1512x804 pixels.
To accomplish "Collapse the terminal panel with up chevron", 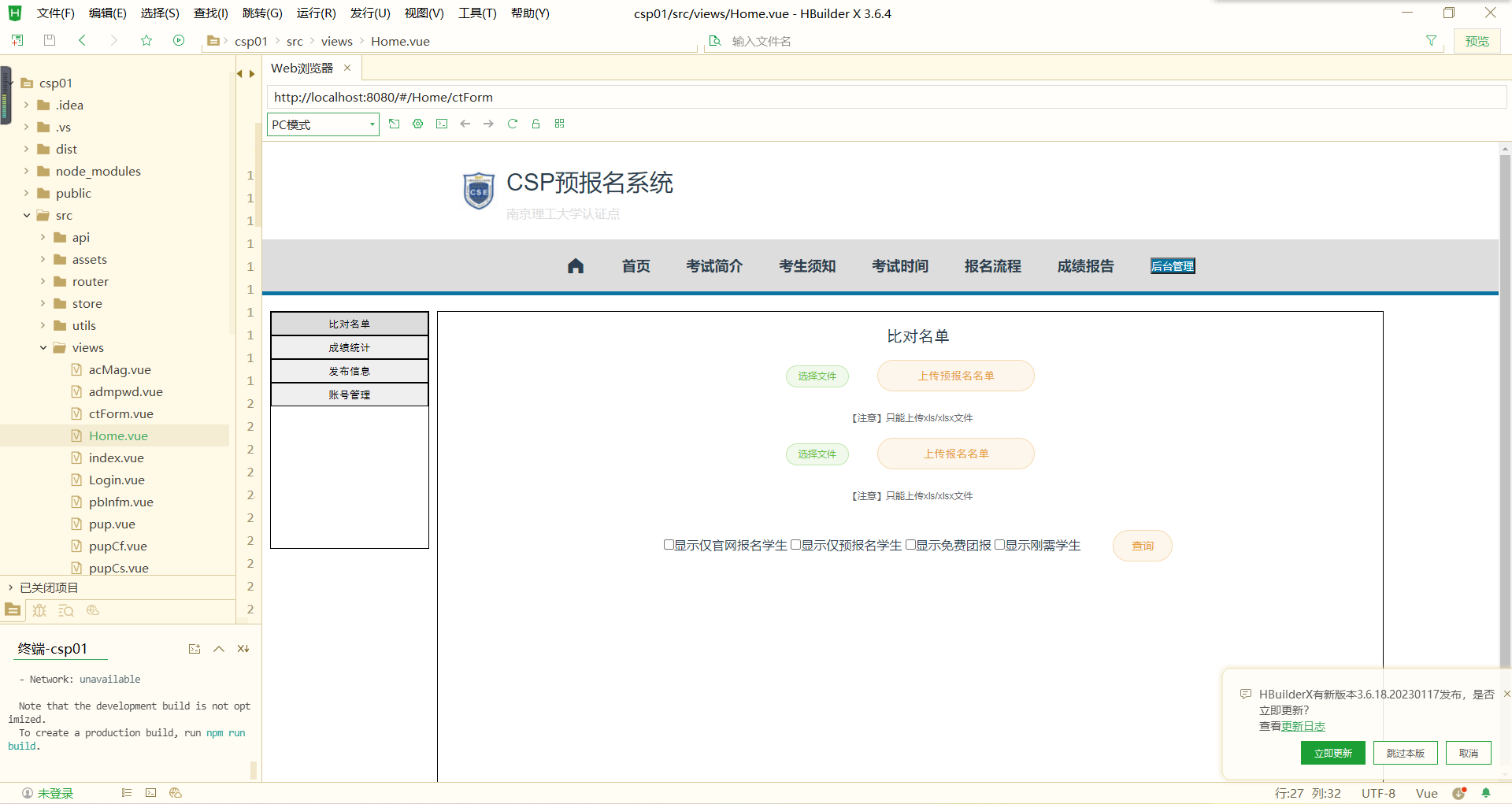I will click(219, 649).
